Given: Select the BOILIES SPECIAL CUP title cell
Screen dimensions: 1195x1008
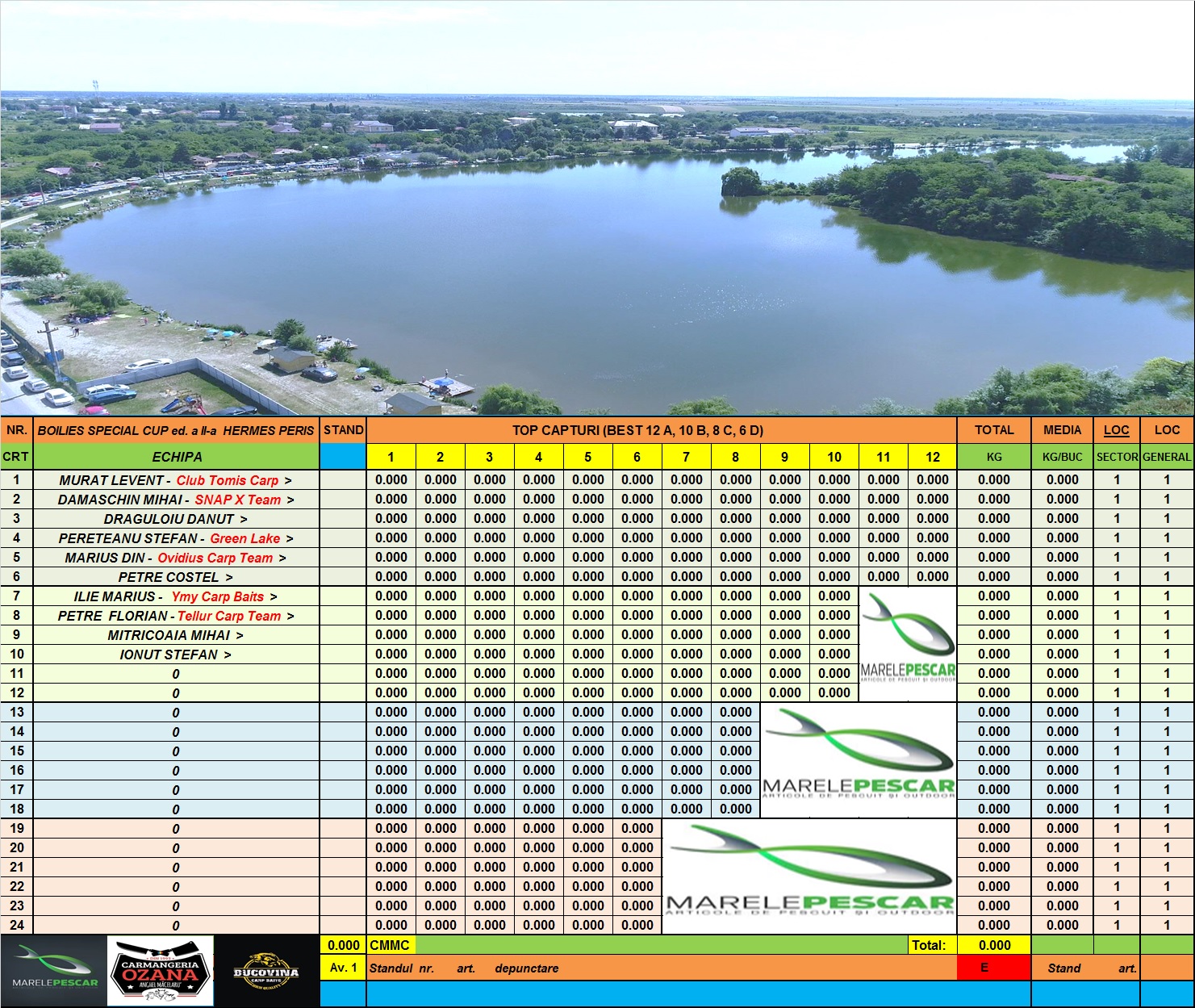Looking at the screenshot, I should pos(177,430).
